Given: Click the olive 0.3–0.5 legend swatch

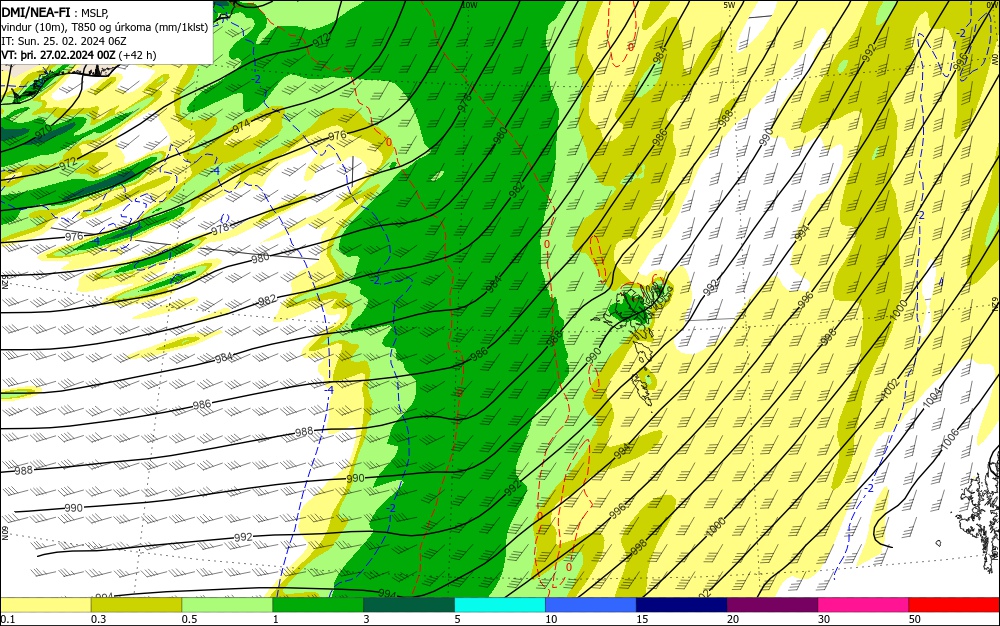Looking at the screenshot, I should pyautogui.click(x=136, y=605).
